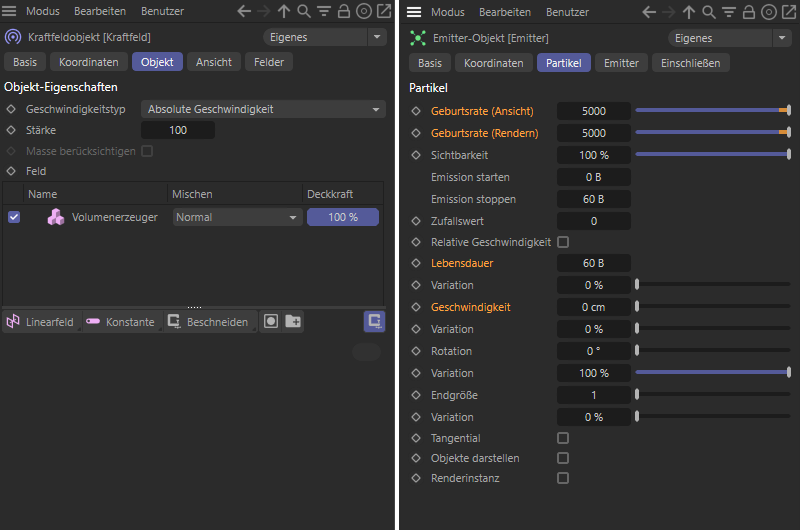
Task: Open Mischen dropdown set to Normal
Action: (x=237, y=217)
